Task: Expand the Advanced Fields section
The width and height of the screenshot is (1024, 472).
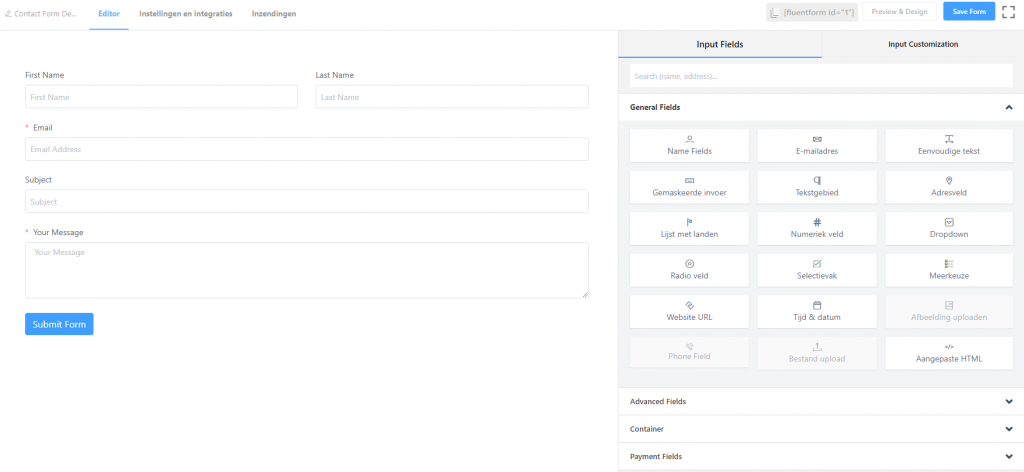Action: pos(1008,401)
